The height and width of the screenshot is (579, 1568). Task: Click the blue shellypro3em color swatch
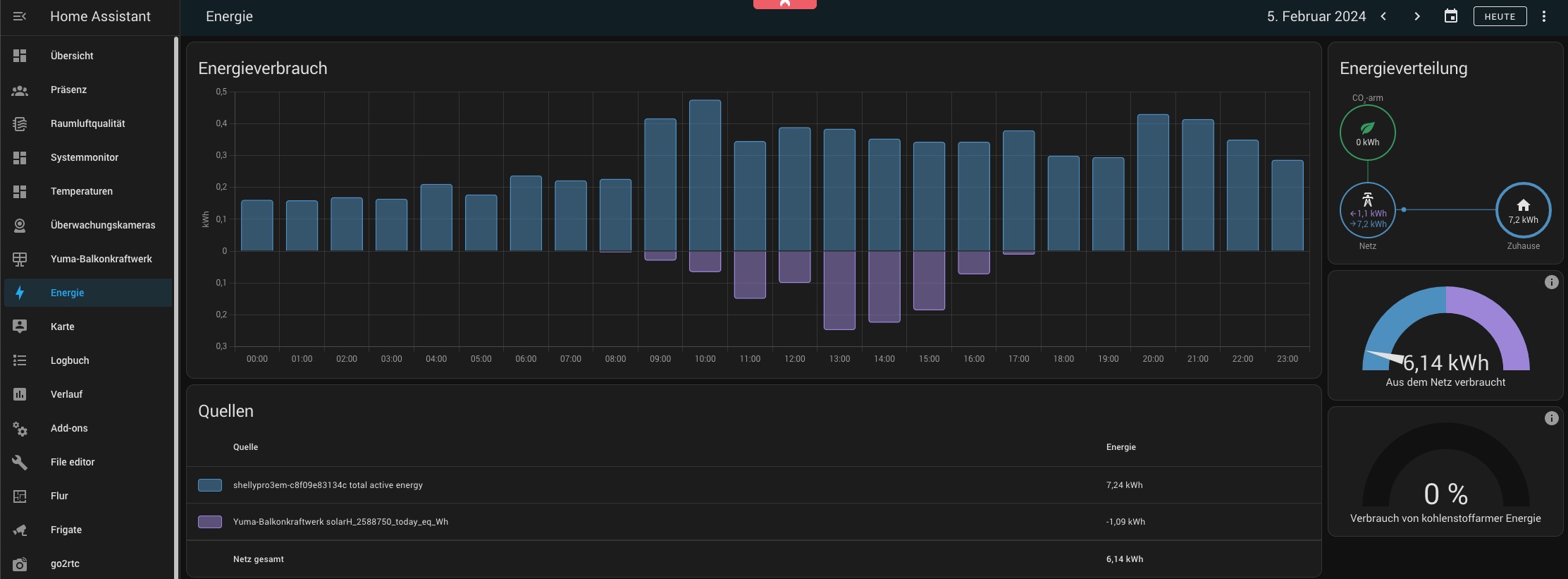coord(210,485)
